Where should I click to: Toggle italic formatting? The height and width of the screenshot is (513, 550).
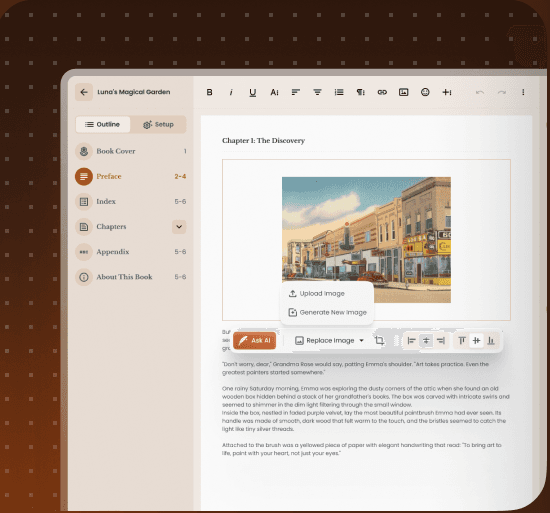231,92
